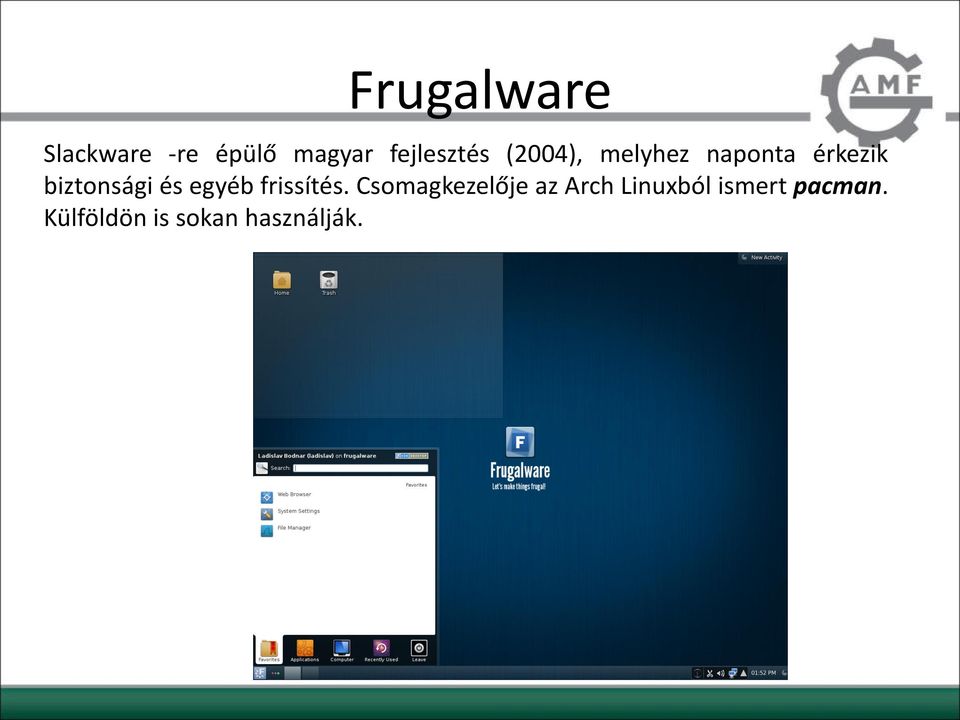
Task: Click the search magnifier icon in launcher
Action: 262,468
